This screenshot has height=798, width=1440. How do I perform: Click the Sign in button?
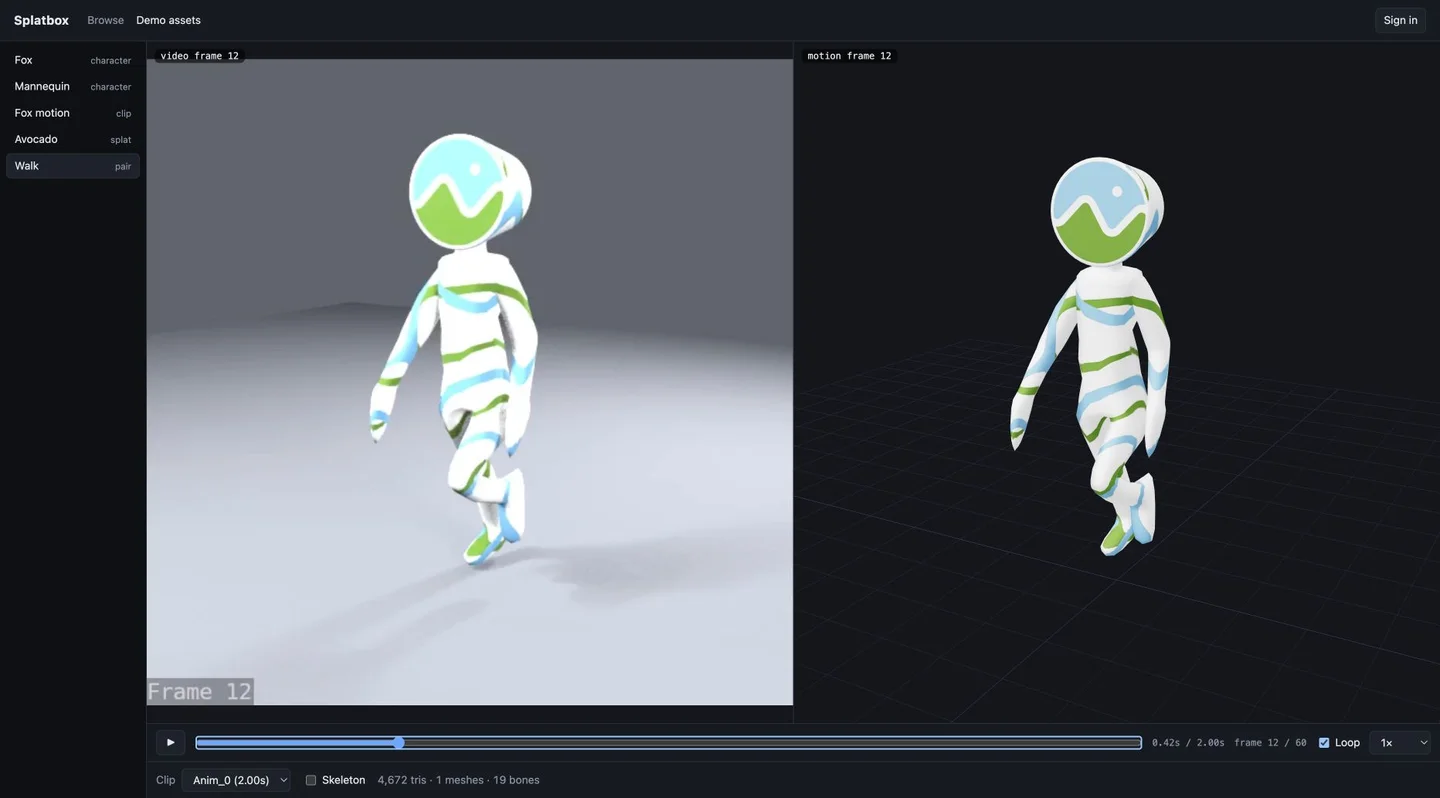1400,20
